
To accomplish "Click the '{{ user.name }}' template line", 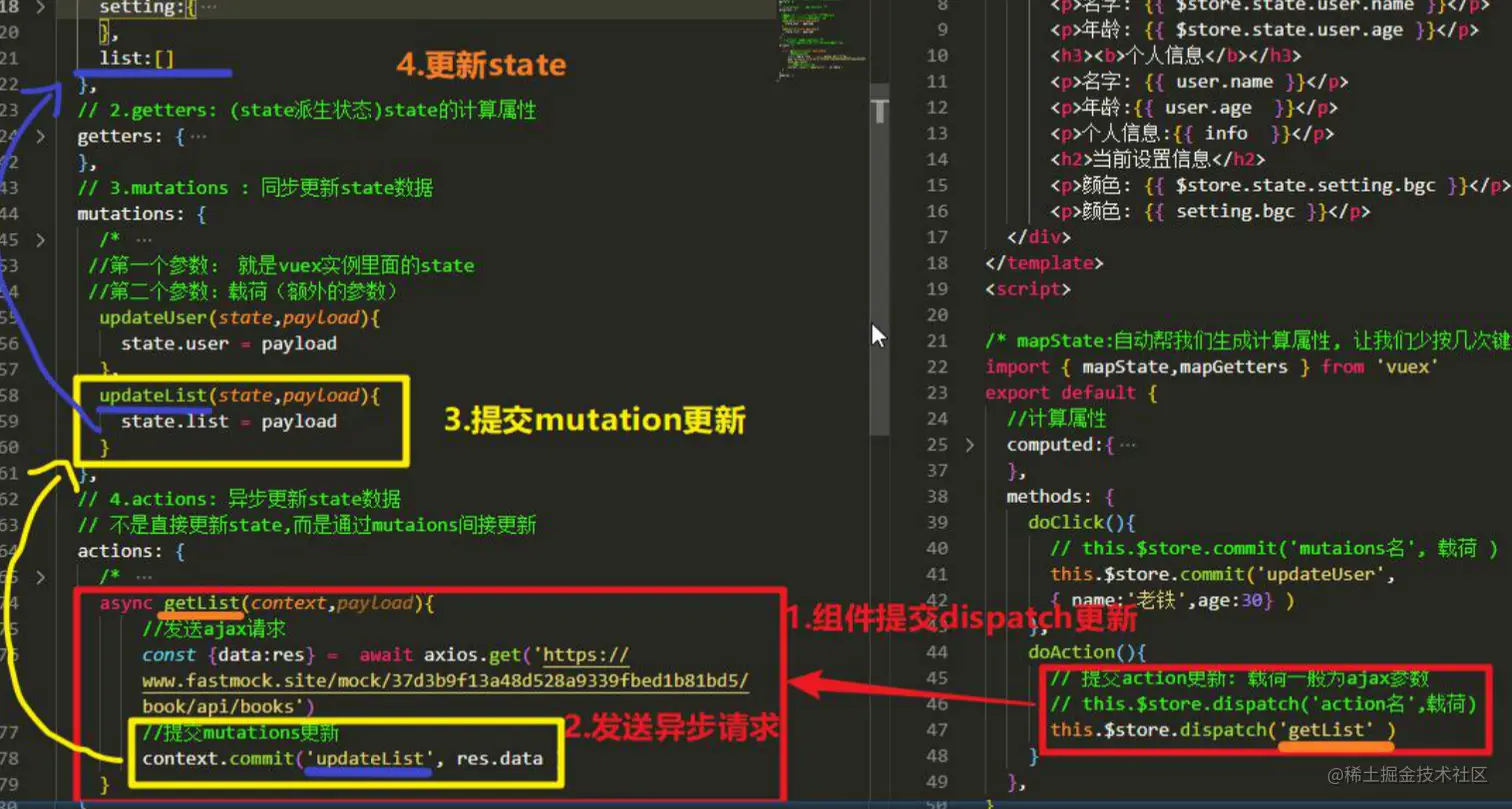I will click(x=1199, y=82).
